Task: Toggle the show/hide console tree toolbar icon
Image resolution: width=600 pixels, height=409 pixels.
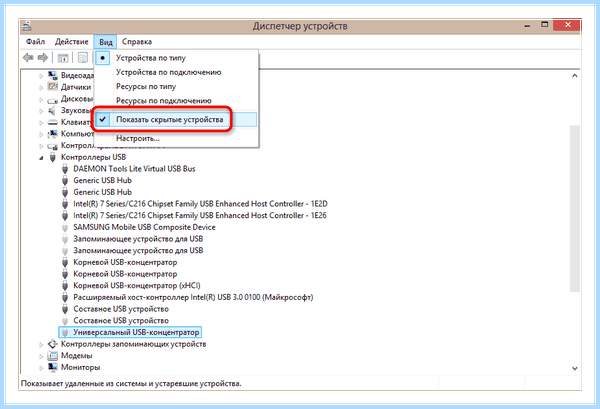Action: pyautogui.click(x=63, y=58)
